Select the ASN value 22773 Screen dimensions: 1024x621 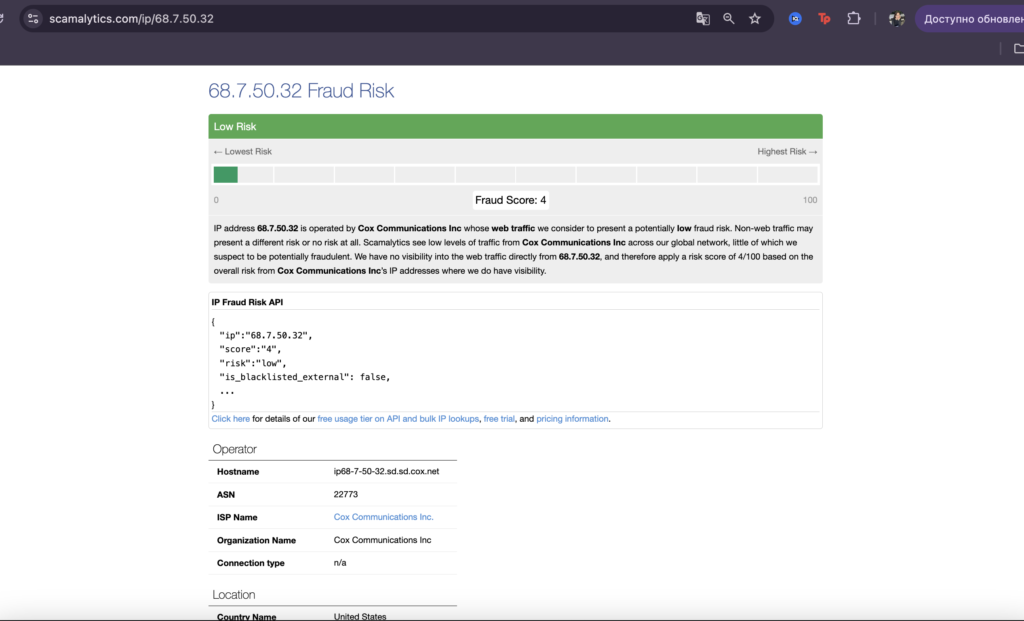(x=345, y=494)
